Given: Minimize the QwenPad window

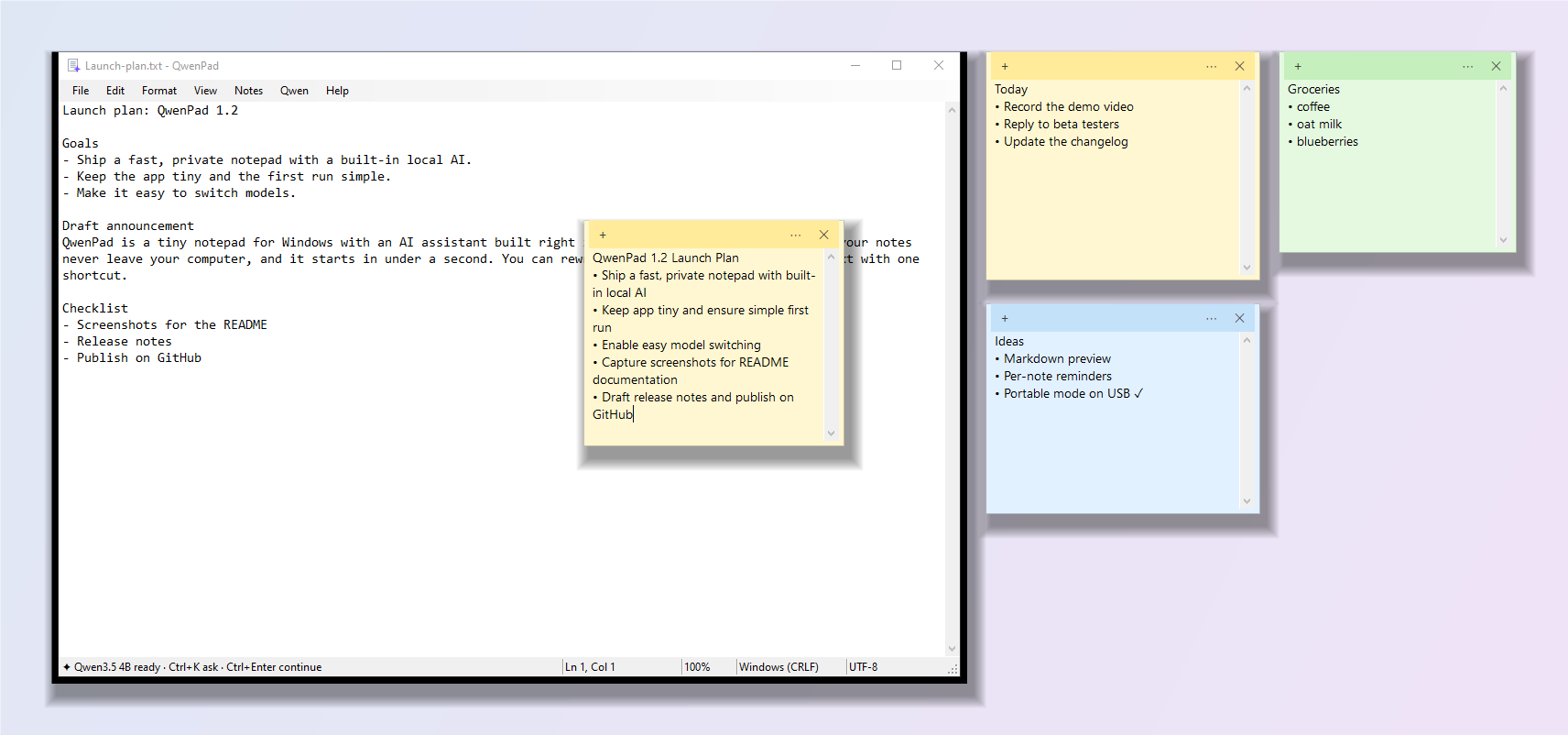Looking at the screenshot, I should 855,65.
